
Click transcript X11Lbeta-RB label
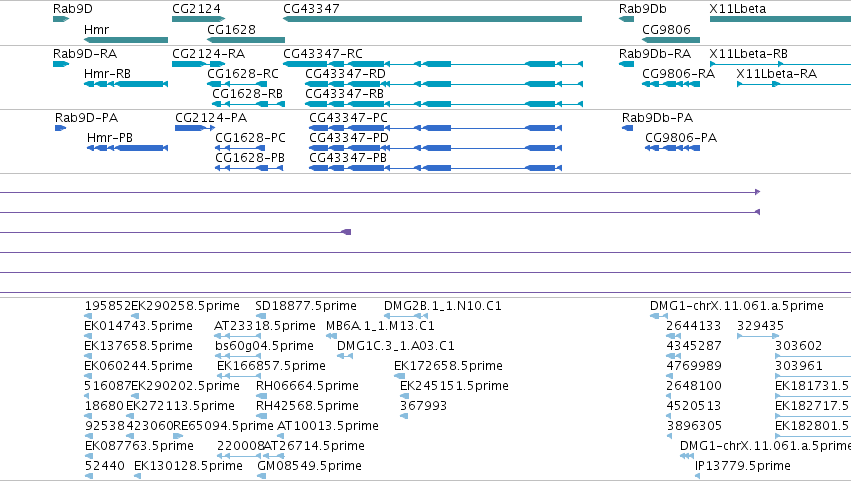pyautogui.click(x=748, y=54)
